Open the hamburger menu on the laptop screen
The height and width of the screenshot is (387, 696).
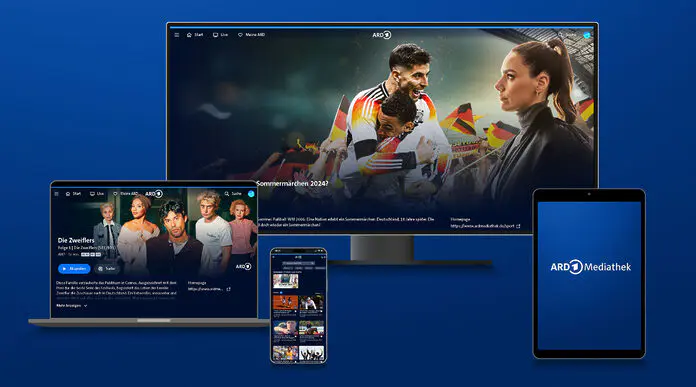56,194
